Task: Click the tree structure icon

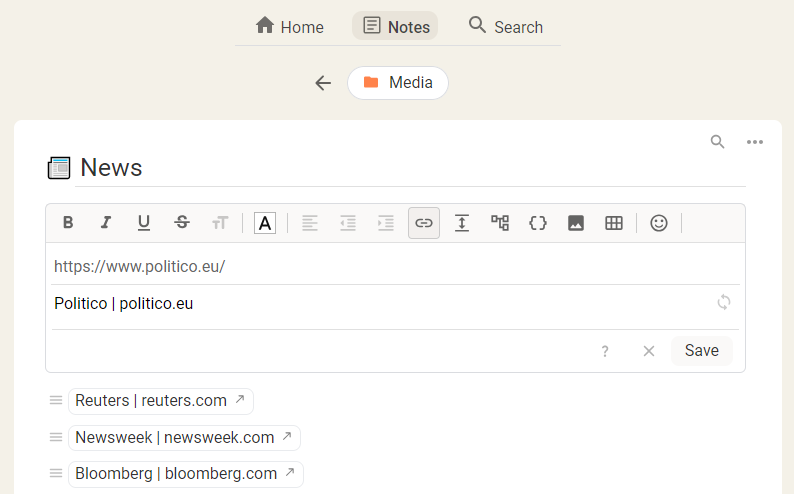Action: [500, 223]
